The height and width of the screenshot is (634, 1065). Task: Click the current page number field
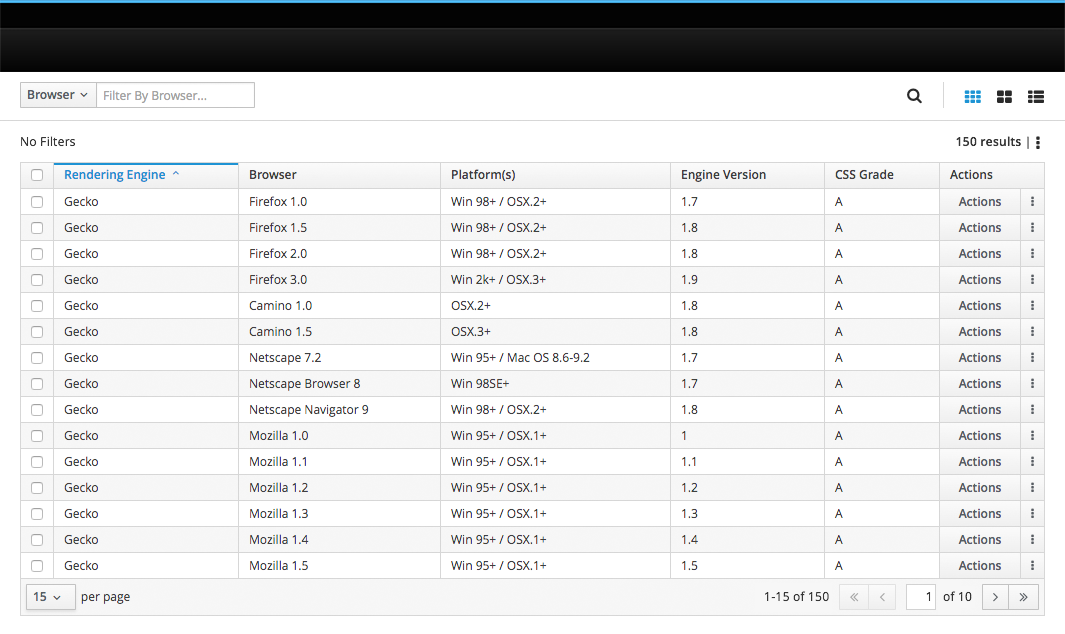(921, 597)
